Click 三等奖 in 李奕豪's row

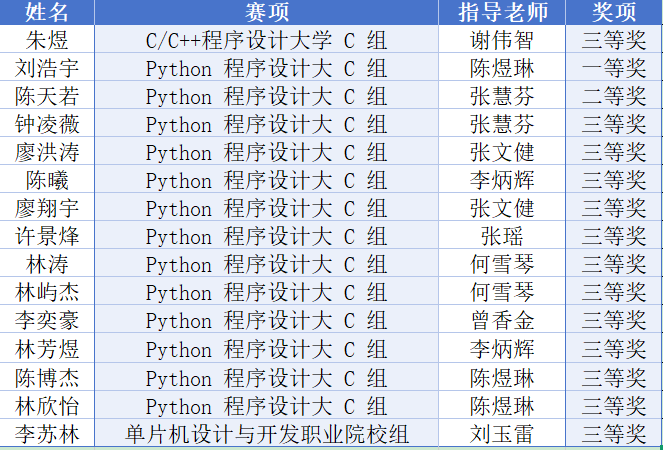tap(614, 319)
